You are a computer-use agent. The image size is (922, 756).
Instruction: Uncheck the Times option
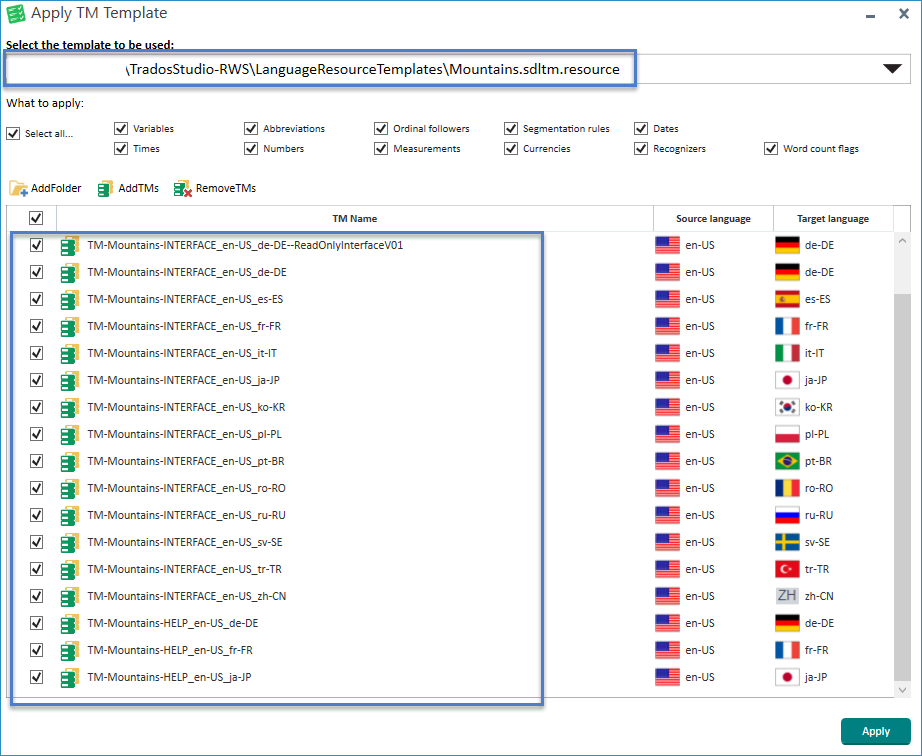point(121,149)
